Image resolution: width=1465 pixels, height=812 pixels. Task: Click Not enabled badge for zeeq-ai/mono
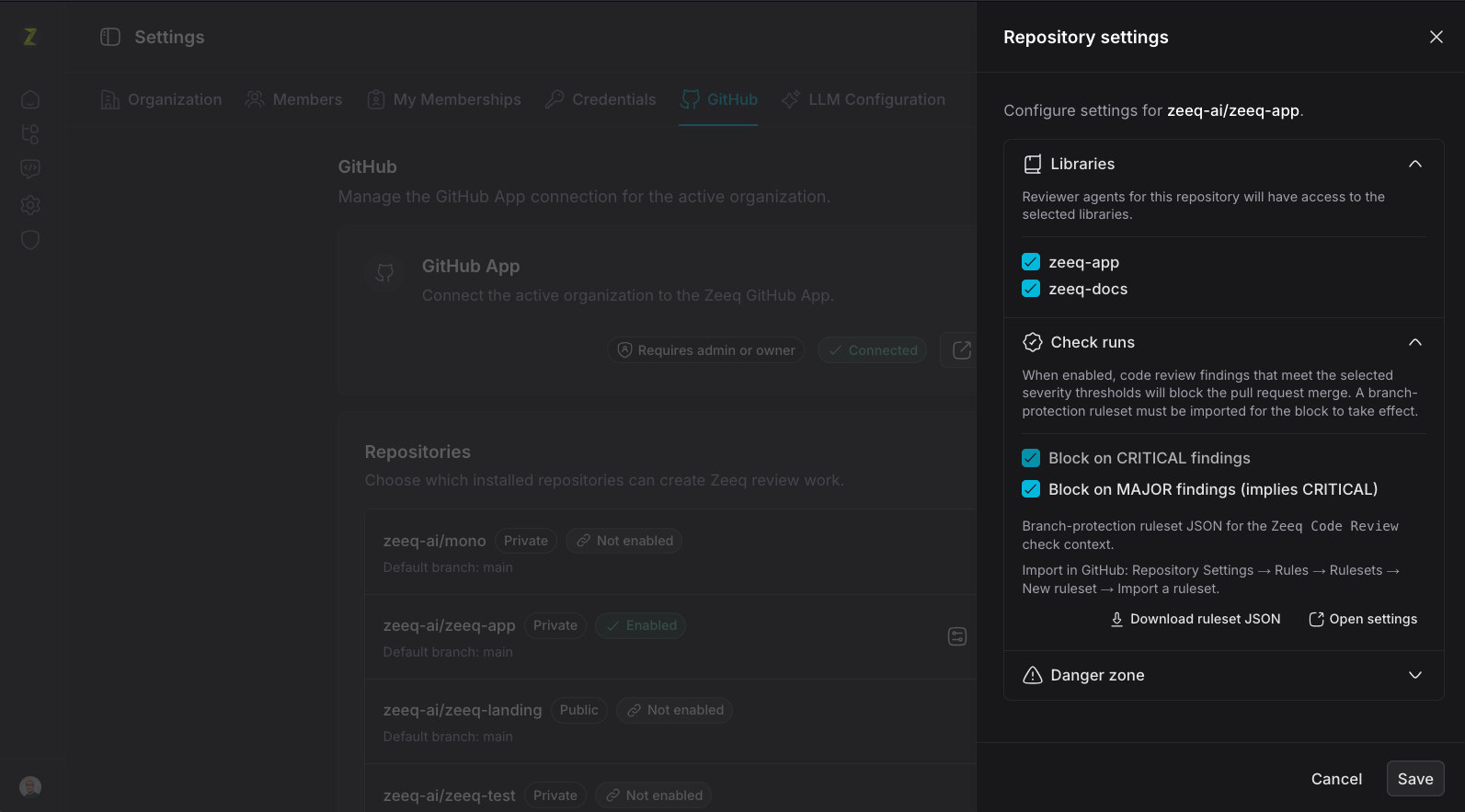[x=624, y=541]
